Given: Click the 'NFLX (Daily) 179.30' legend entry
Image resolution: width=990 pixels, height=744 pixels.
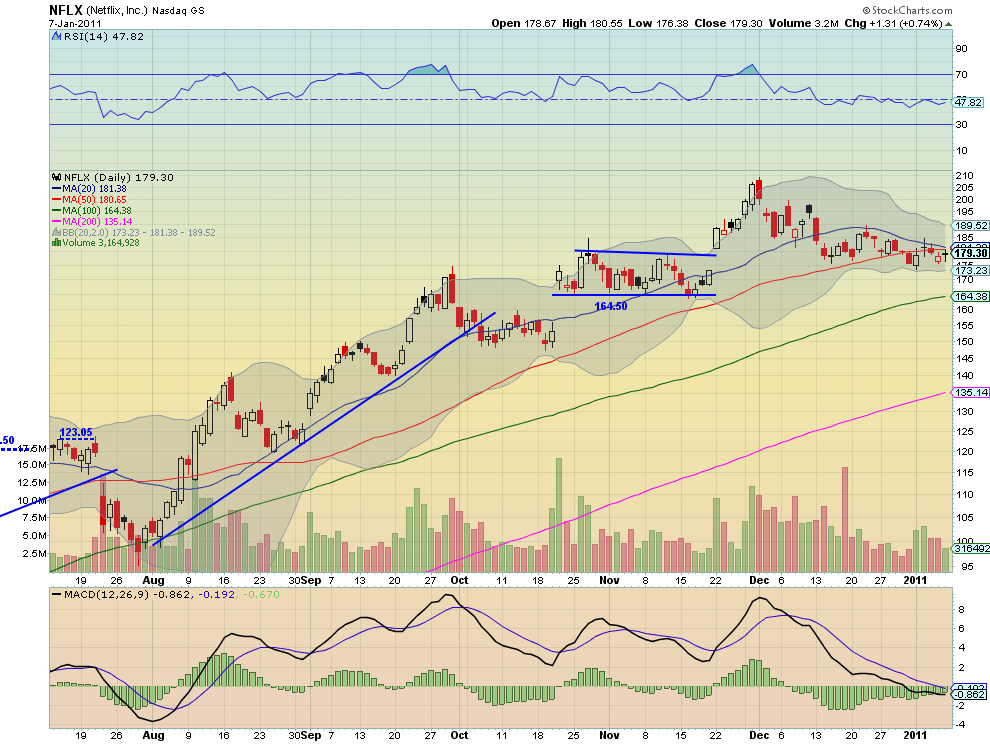Looking at the screenshot, I should point(118,177).
